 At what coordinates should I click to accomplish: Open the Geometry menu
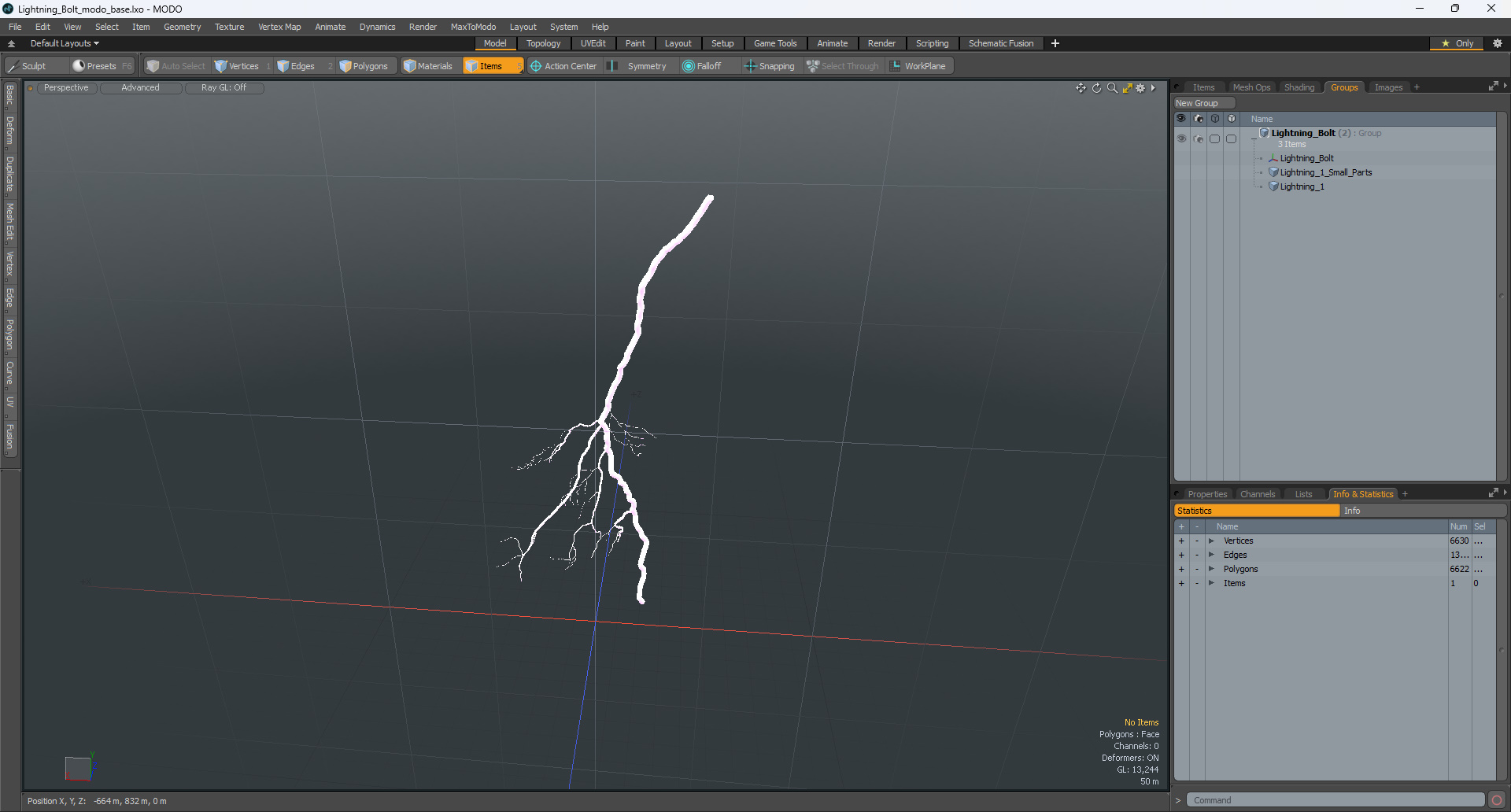point(182,27)
